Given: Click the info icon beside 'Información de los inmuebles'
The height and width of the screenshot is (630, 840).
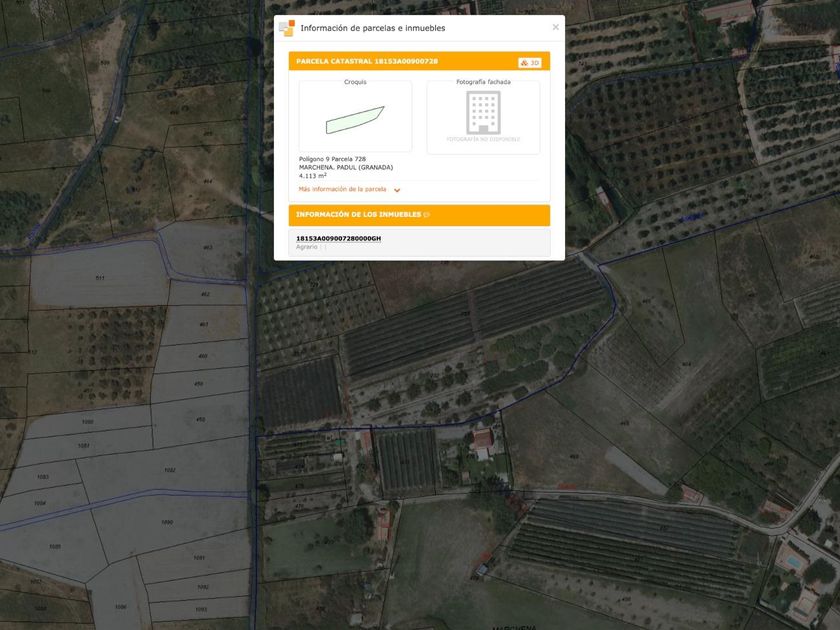Looking at the screenshot, I should pos(427,214).
